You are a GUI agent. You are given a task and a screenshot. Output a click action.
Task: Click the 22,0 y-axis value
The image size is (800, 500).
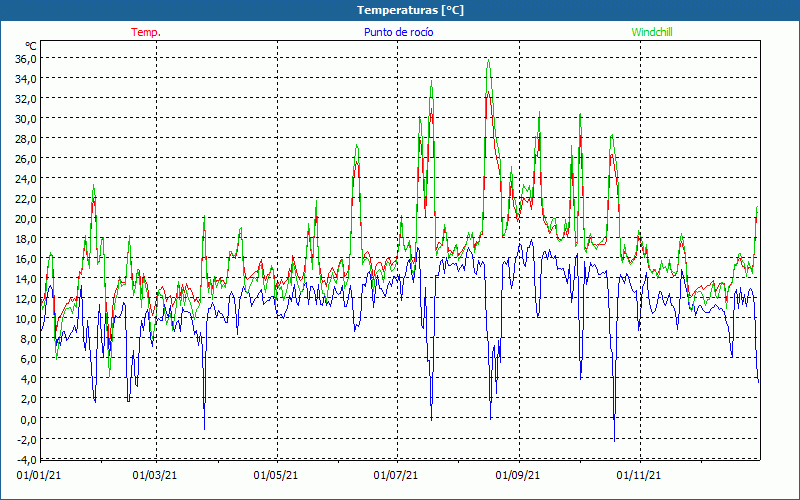coord(26,198)
